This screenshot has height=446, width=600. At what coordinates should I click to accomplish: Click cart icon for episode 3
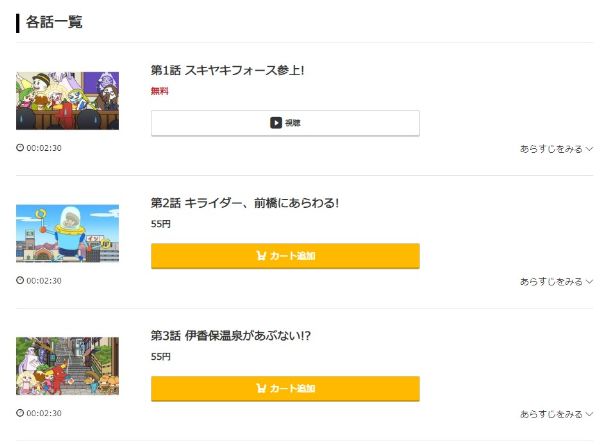[261, 389]
